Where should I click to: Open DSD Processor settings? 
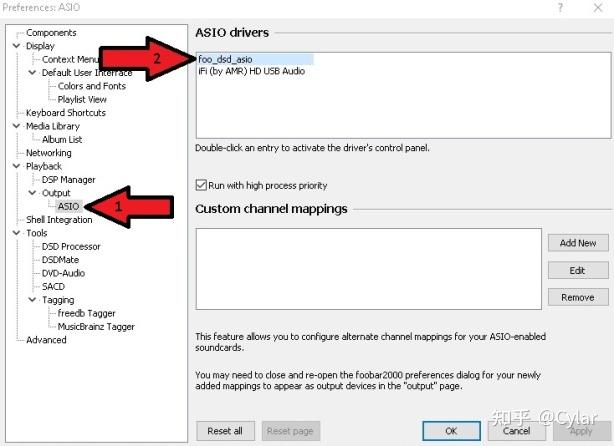click(71, 246)
